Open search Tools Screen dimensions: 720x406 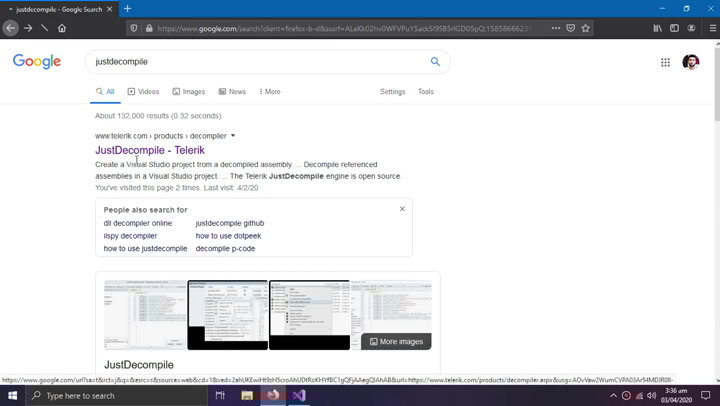426,91
